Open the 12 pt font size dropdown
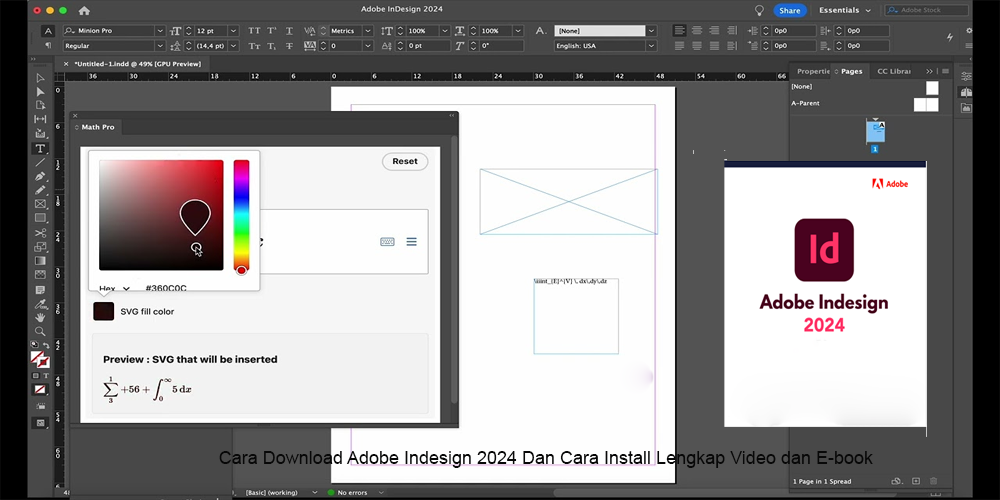The width and height of the screenshot is (1000, 500). pyautogui.click(x=233, y=31)
